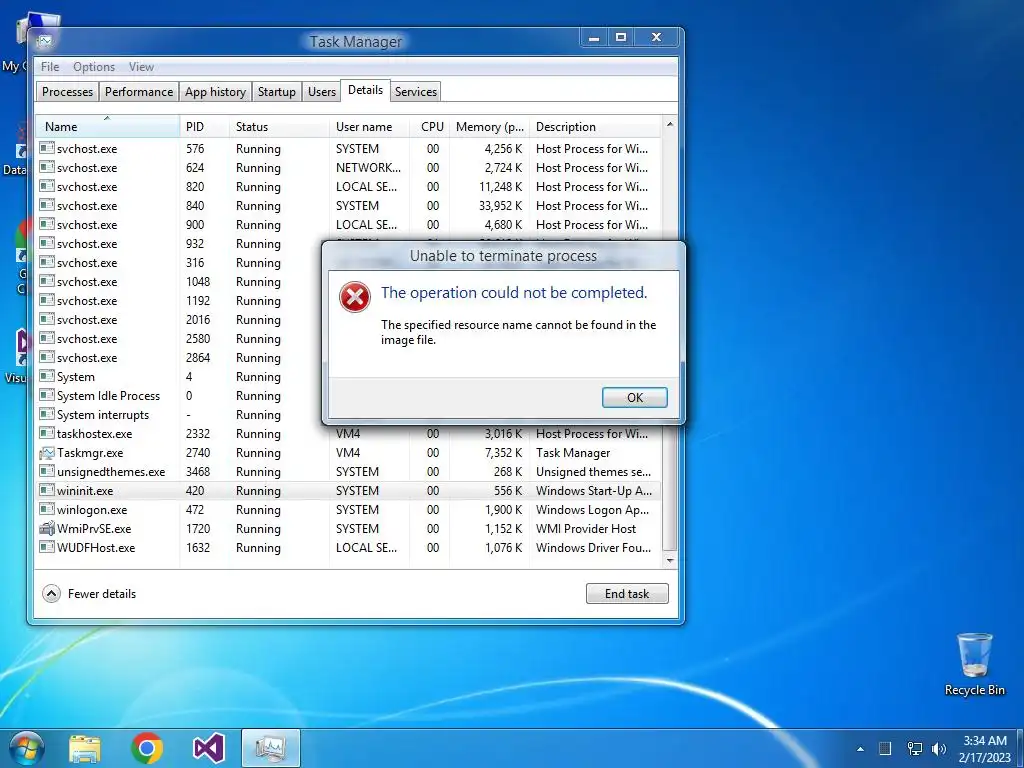Click the 7,352 K memory value
Viewport: 1024px width, 768px height.
pyautogui.click(x=504, y=453)
